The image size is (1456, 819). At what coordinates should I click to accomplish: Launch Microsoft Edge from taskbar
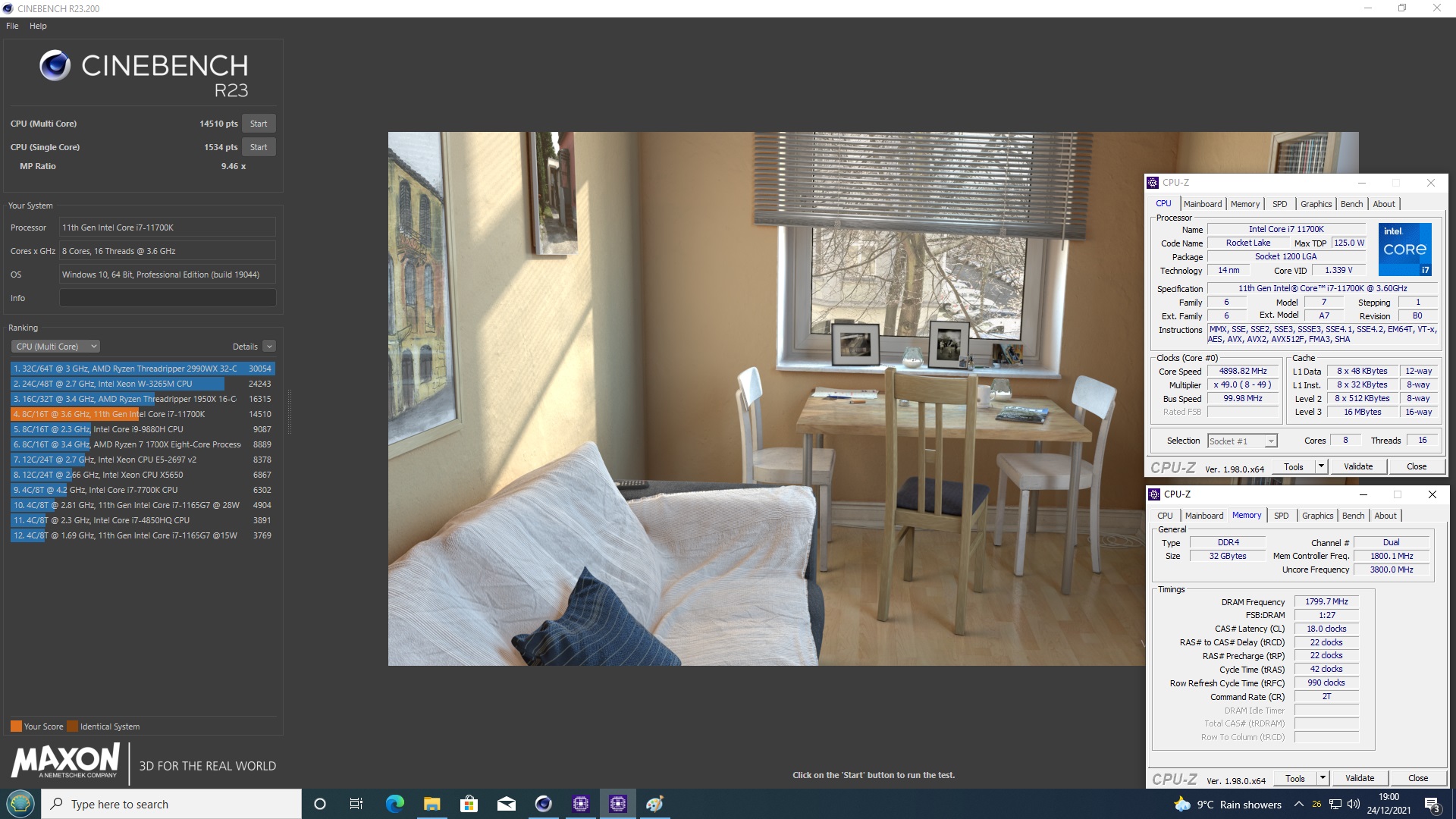click(394, 804)
